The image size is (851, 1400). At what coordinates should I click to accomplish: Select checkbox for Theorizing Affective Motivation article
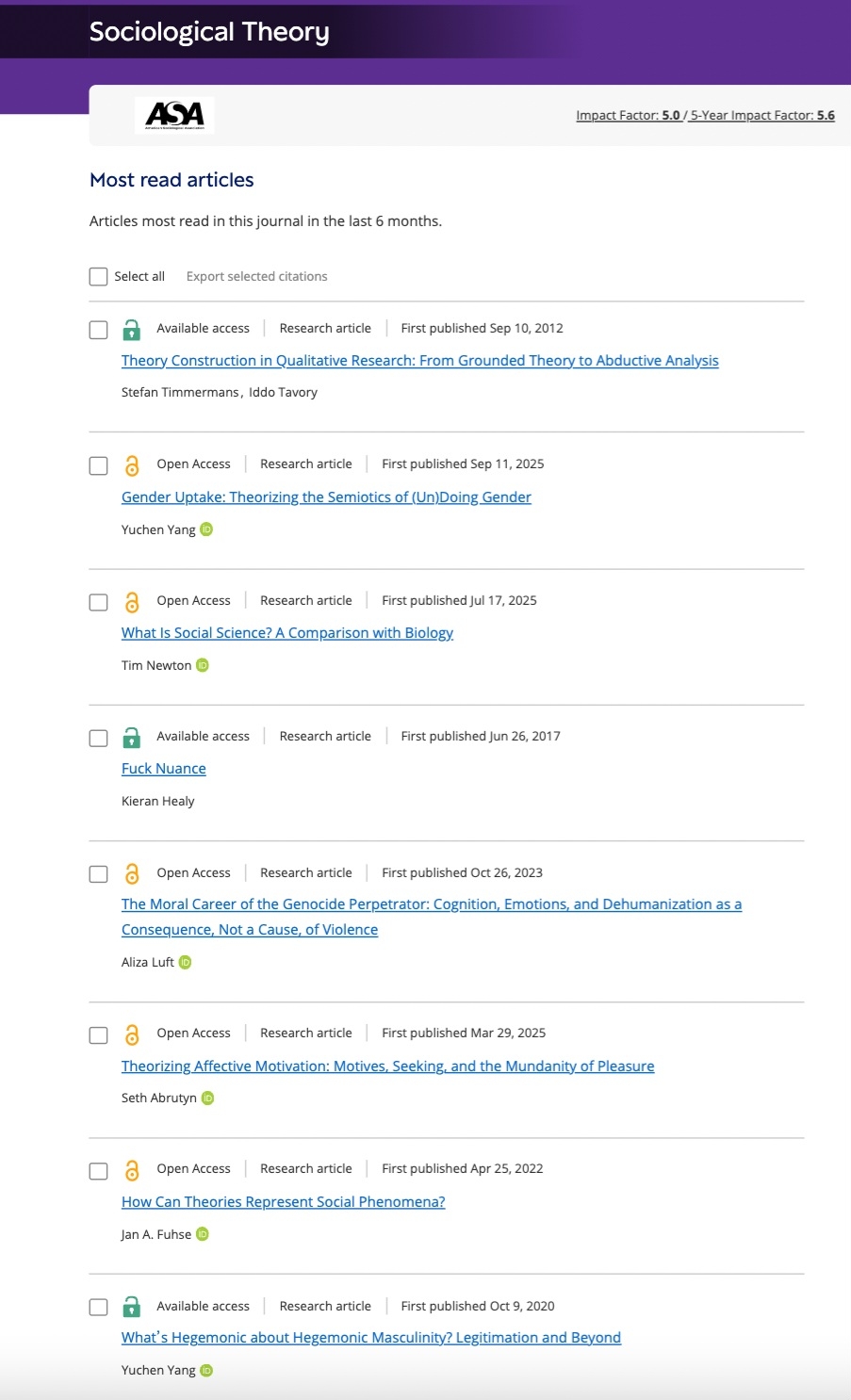click(x=98, y=1034)
